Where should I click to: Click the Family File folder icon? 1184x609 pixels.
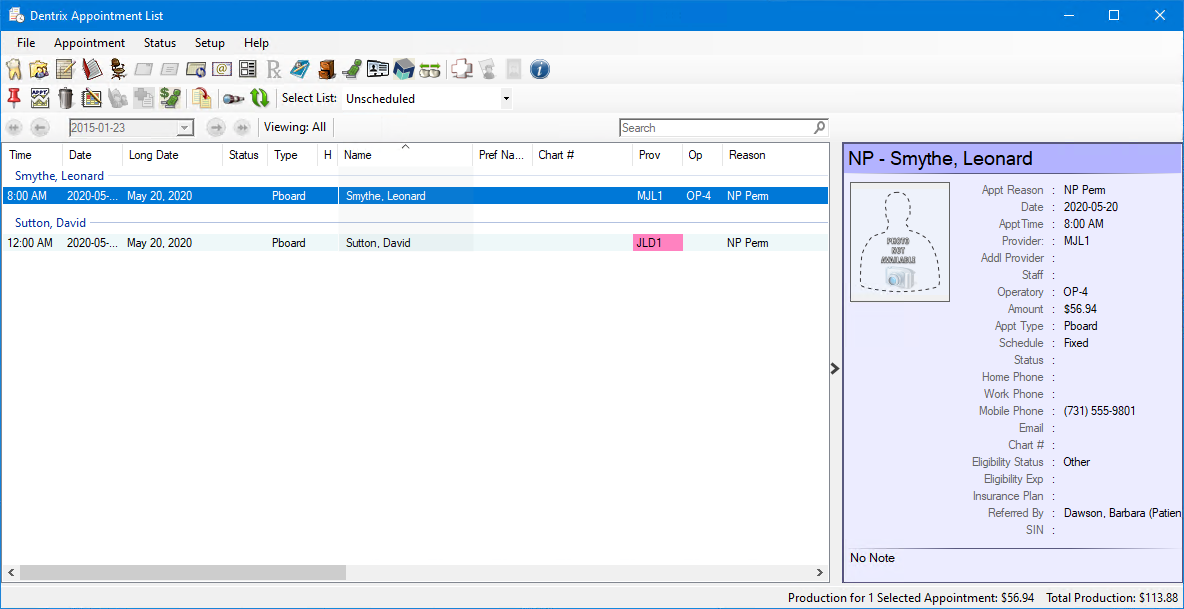pyautogui.click(x=39, y=70)
